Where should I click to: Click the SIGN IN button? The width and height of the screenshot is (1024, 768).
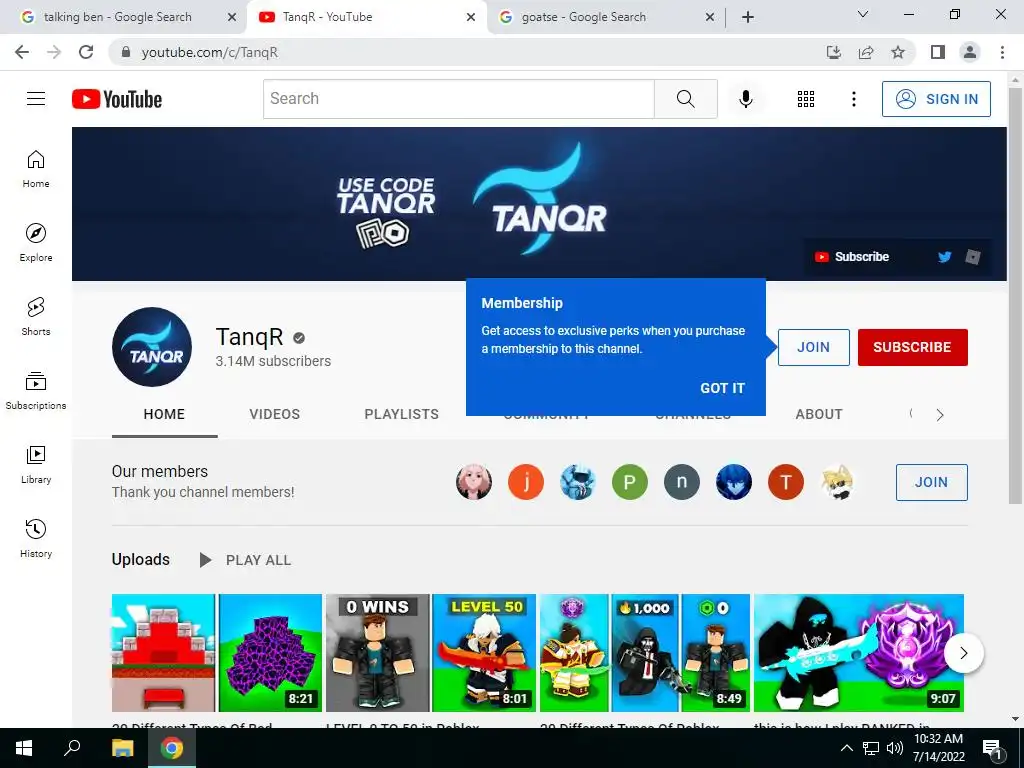coord(936,99)
